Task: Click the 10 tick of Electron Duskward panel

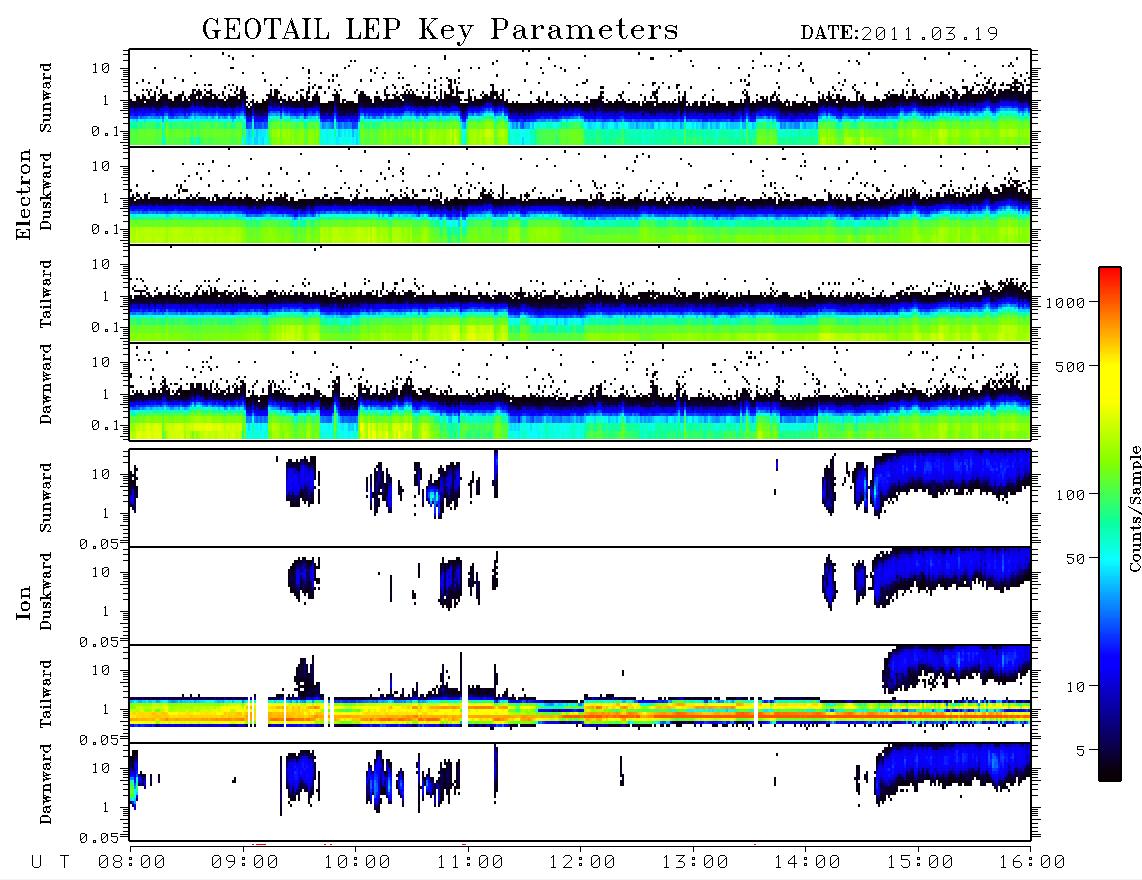Action: [x=101, y=166]
